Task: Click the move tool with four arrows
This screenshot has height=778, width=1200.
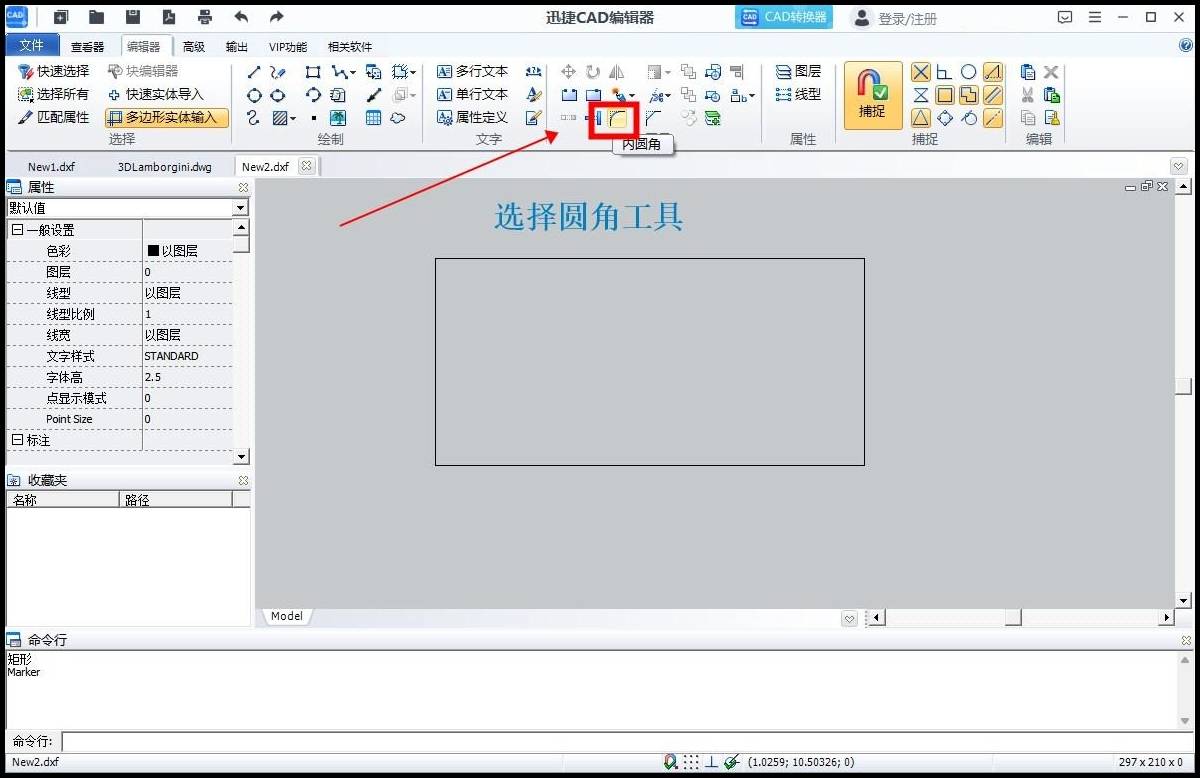Action: pos(568,72)
